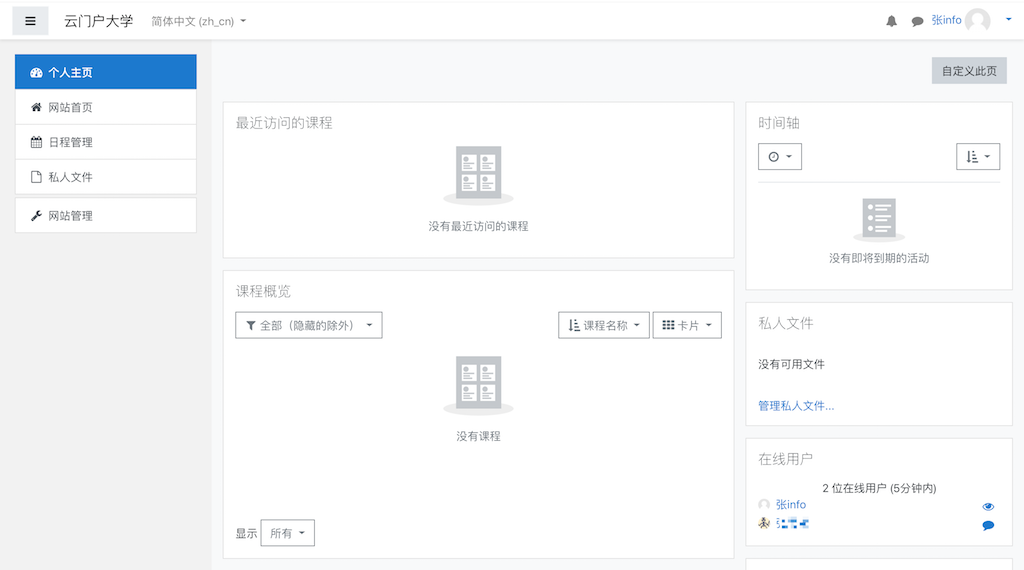Click the 在线用户 block heading

coord(786,459)
